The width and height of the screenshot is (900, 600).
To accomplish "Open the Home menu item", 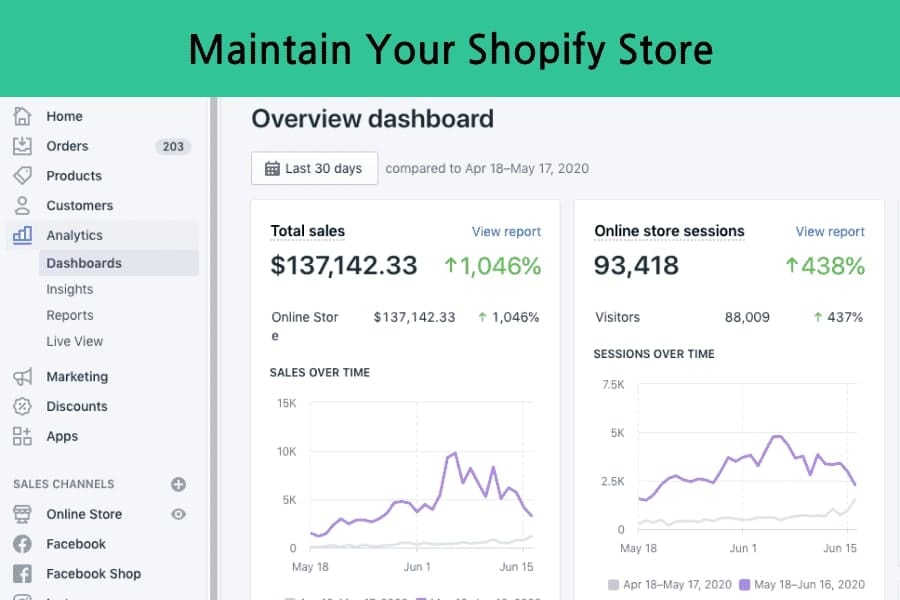I will pyautogui.click(x=64, y=116).
